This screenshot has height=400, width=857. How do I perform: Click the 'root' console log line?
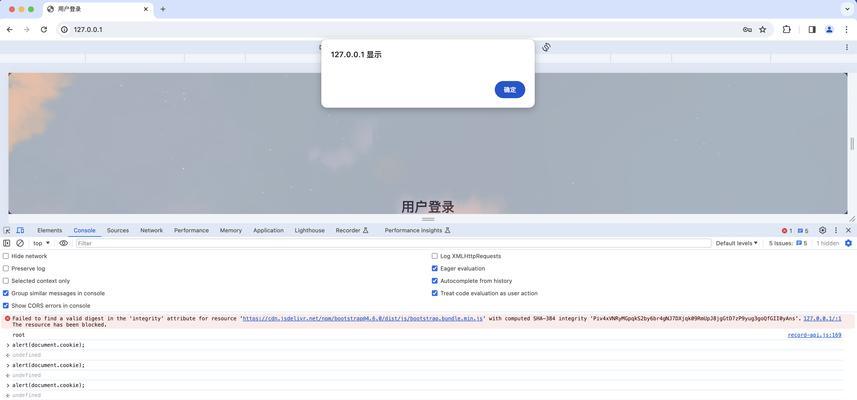tap(19, 335)
